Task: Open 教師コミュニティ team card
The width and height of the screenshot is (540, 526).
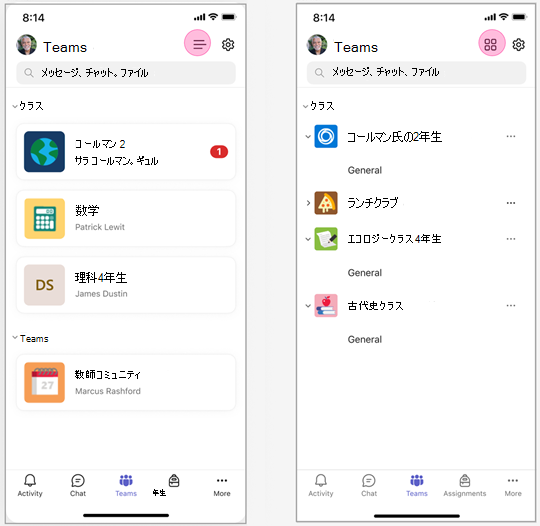Action: pyautogui.click(x=126, y=382)
